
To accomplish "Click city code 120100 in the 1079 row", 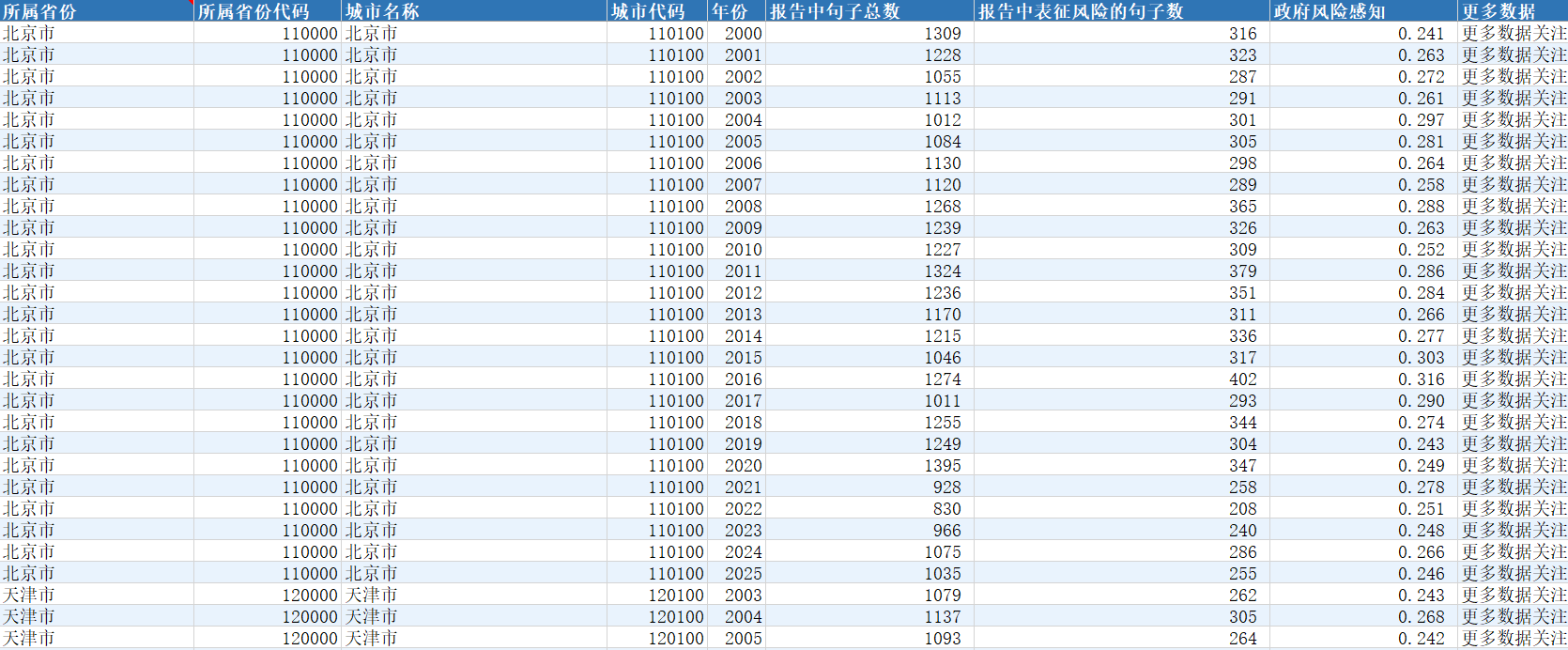I will (676, 595).
